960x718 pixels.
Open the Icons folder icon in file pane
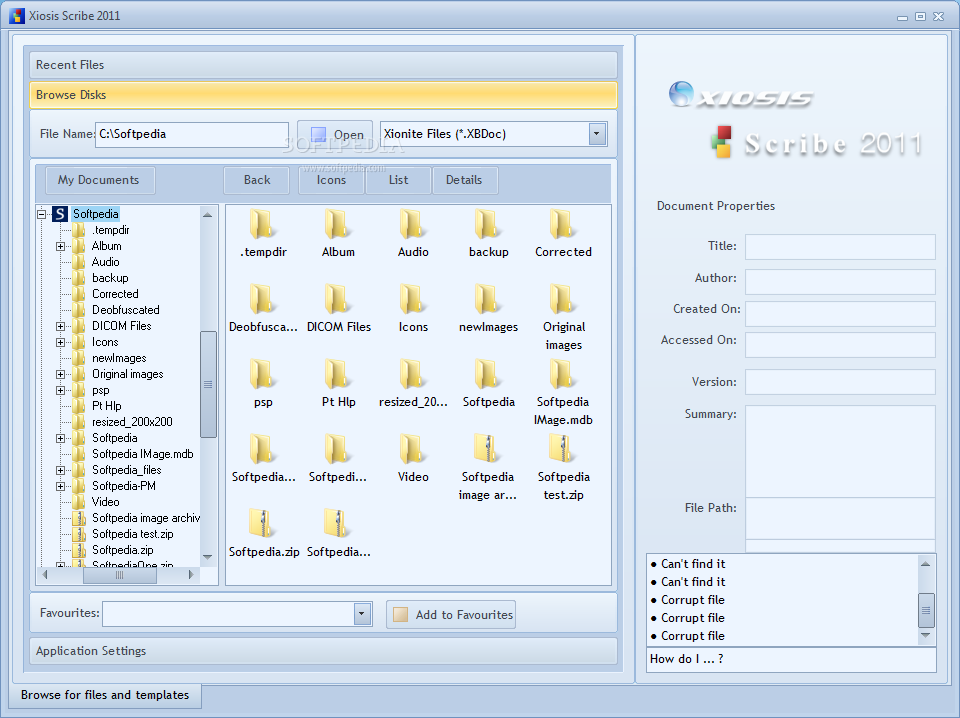[x=412, y=299]
